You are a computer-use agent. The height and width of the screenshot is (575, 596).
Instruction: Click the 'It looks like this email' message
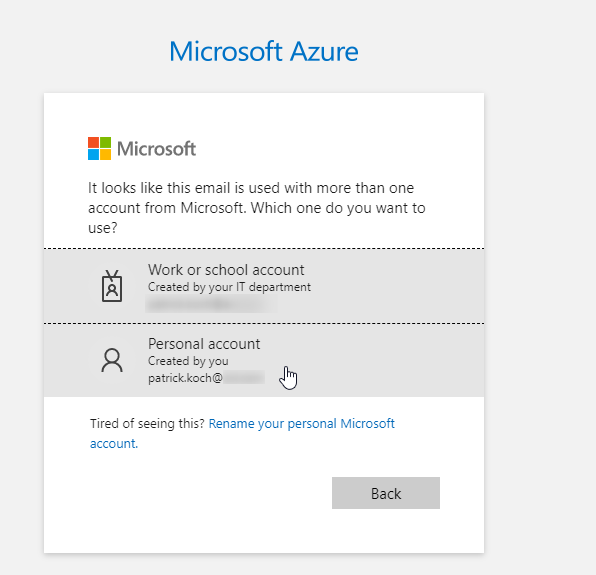257,208
